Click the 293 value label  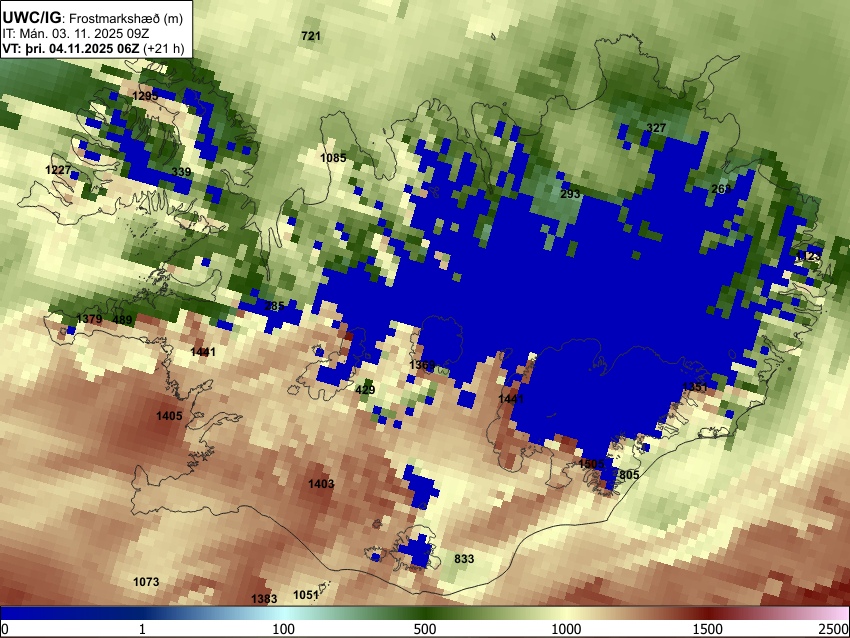point(570,194)
